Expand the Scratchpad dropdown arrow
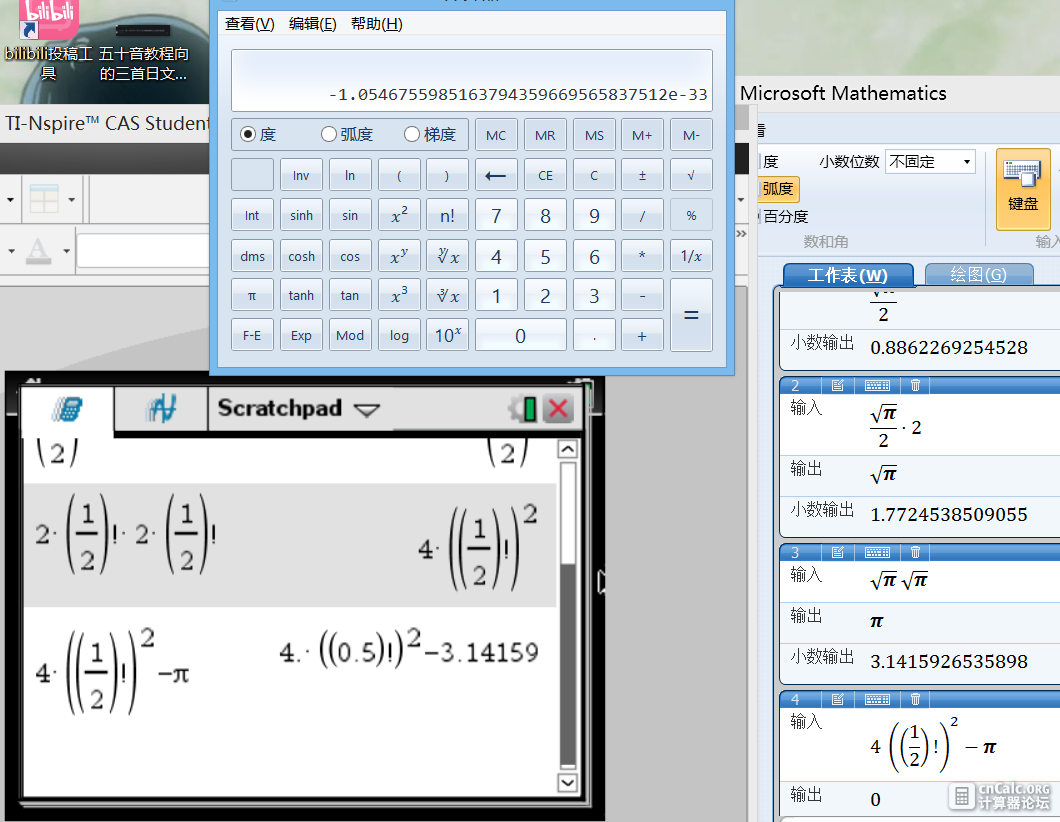This screenshot has height=822, width=1060. tap(367, 410)
